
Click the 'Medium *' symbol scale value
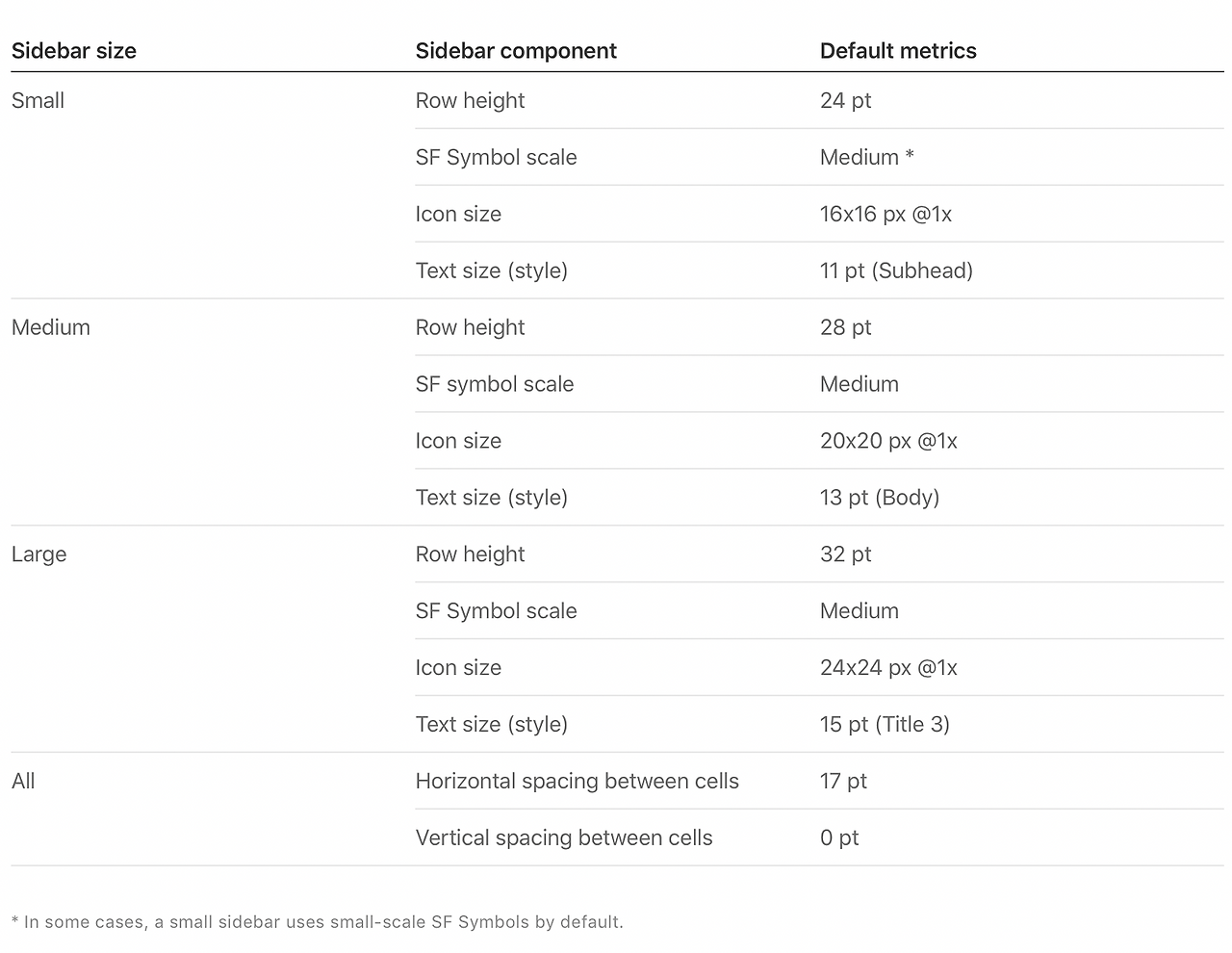pyautogui.click(x=867, y=157)
